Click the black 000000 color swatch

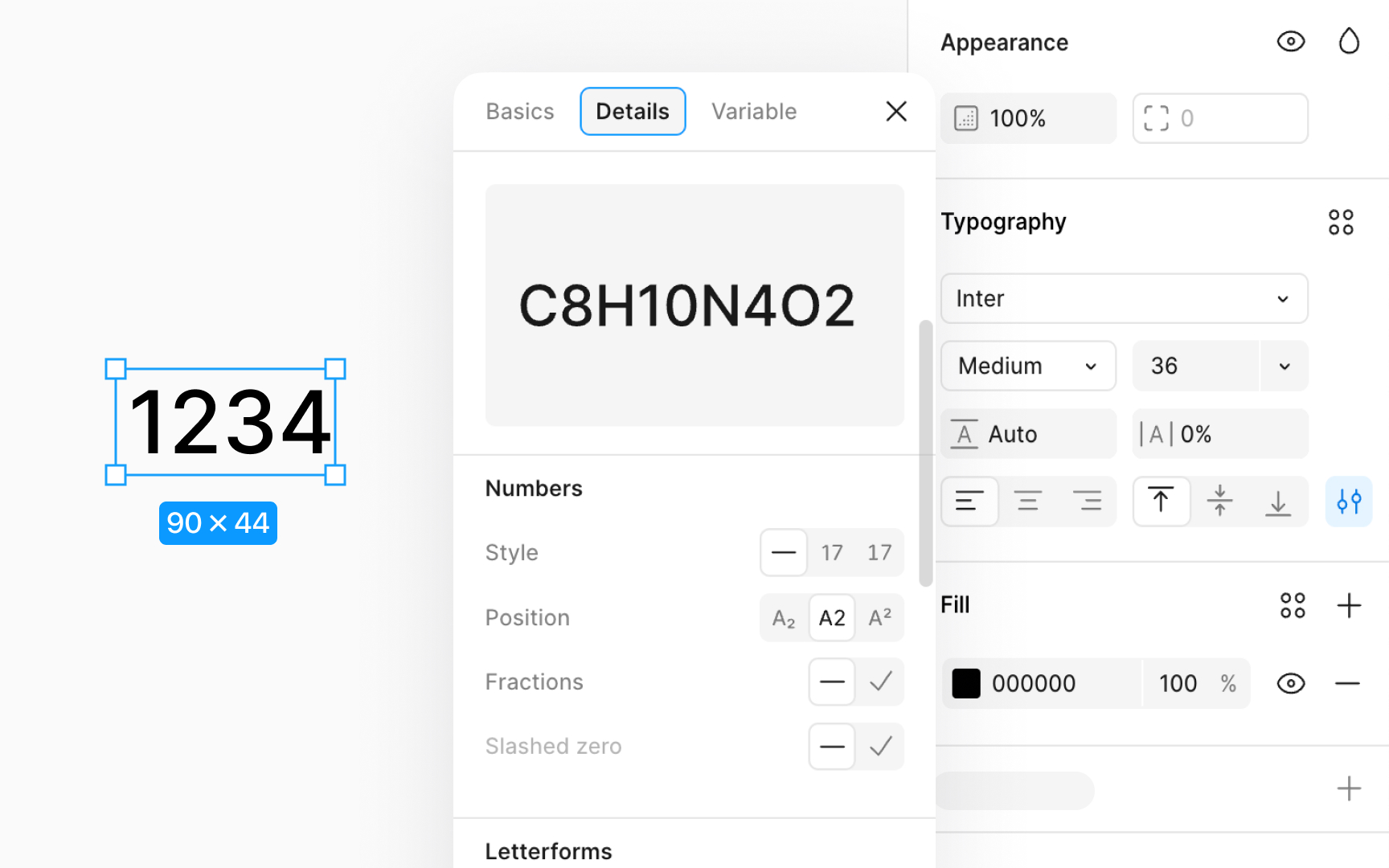(x=967, y=683)
